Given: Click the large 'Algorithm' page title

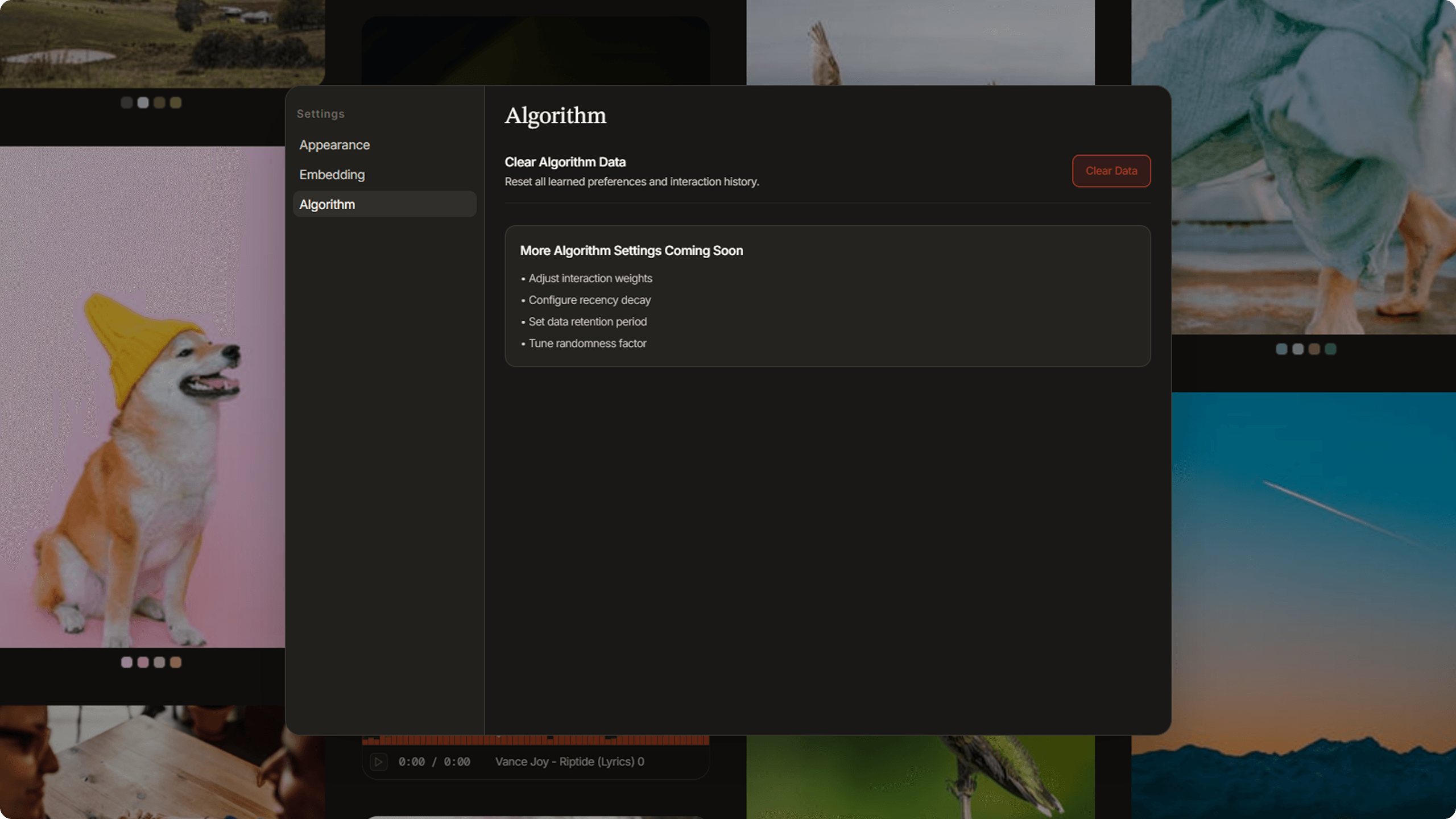Looking at the screenshot, I should (555, 115).
